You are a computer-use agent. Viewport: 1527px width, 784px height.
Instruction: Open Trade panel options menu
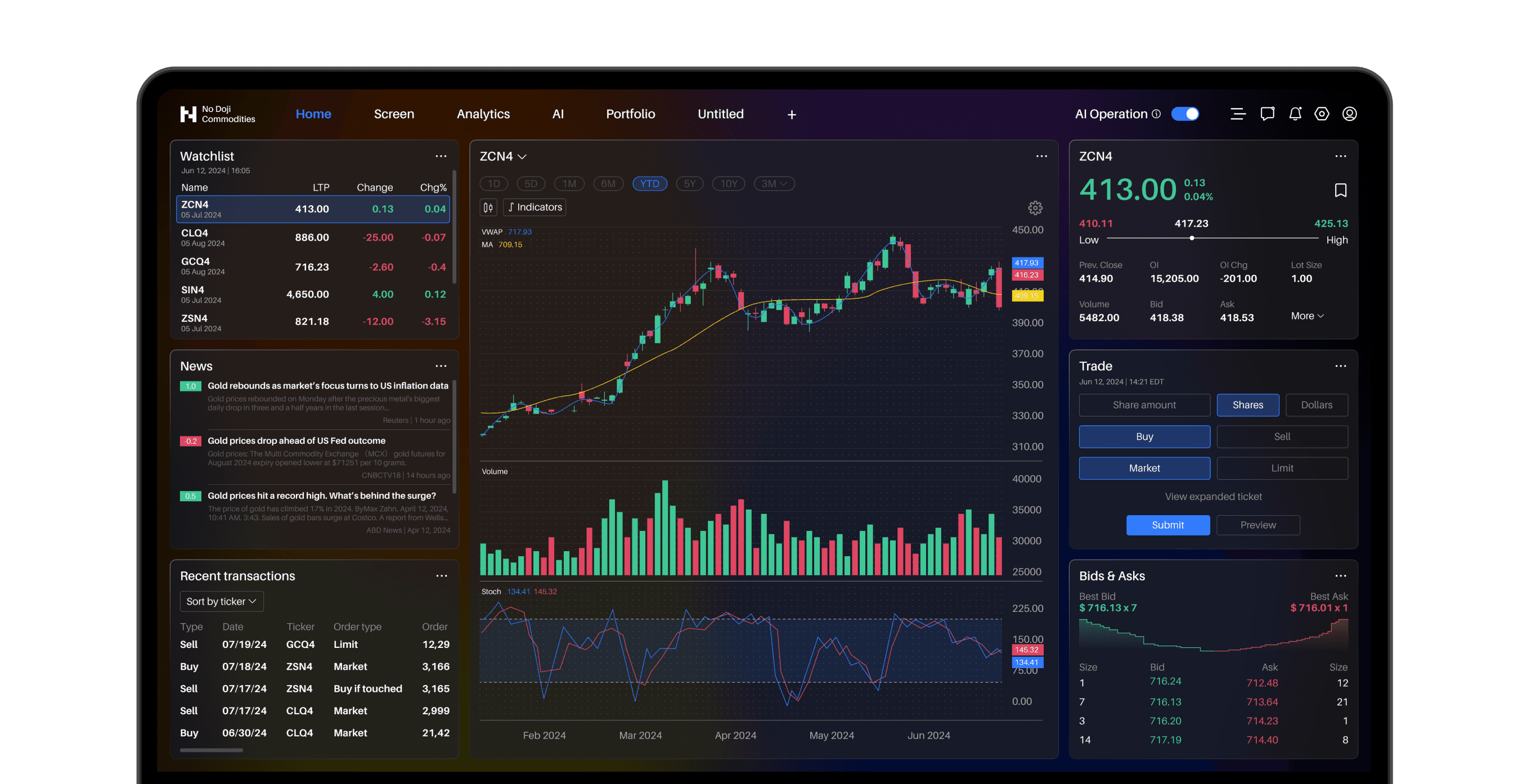[x=1341, y=366]
